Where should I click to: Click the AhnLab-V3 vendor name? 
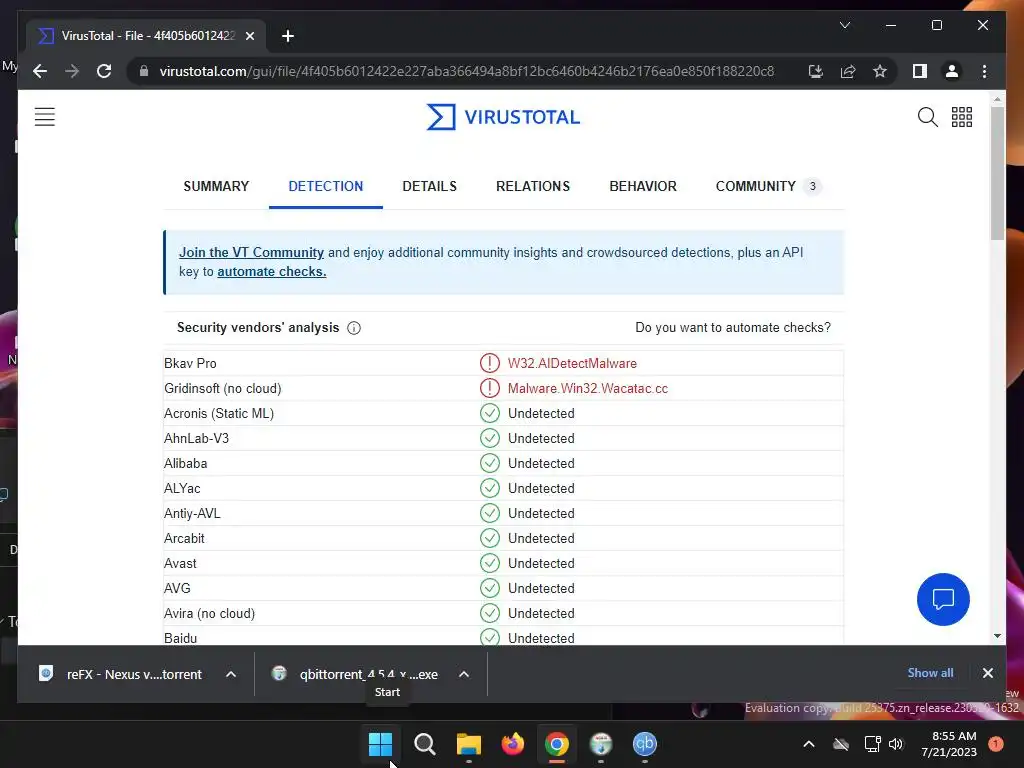(x=197, y=438)
